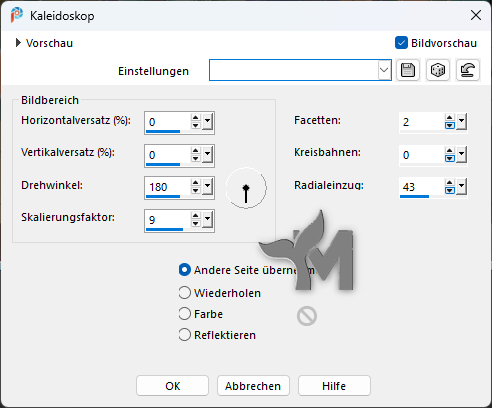
Task: Toggle the Bildvorschau checkbox
Action: click(401, 43)
